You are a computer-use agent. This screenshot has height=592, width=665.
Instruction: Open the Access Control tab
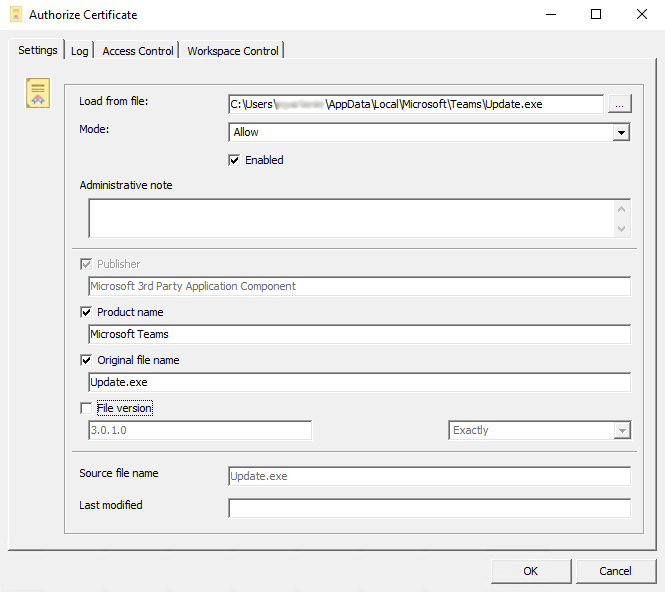click(138, 51)
